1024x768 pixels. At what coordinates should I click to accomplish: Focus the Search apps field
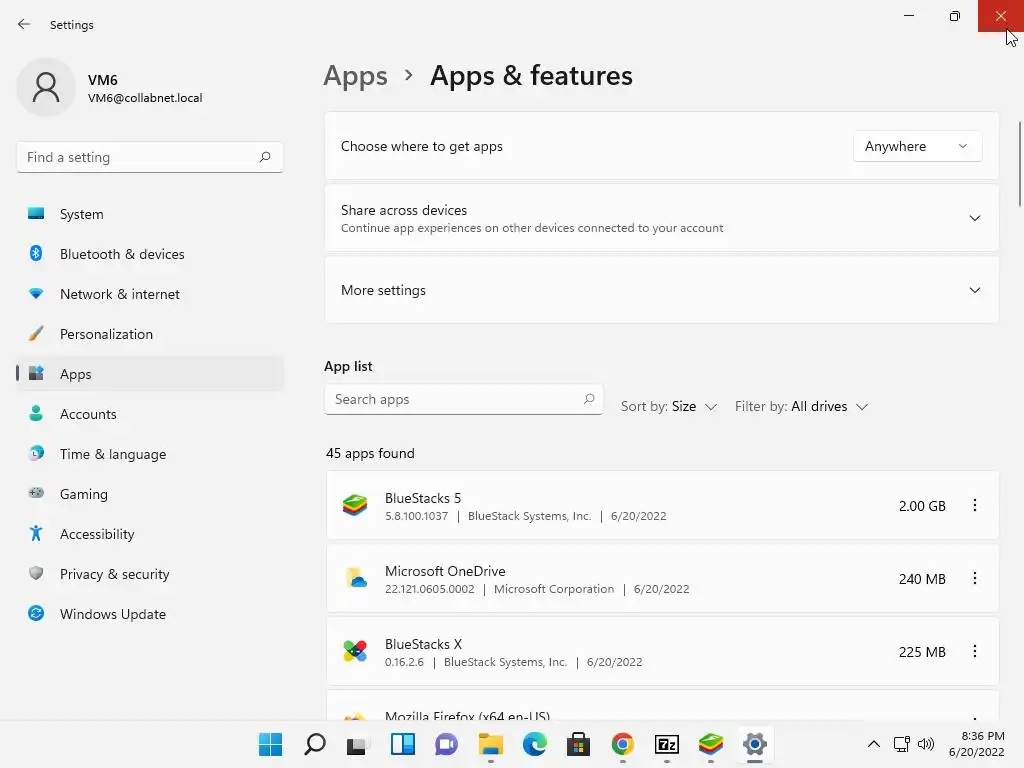[463, 399]
